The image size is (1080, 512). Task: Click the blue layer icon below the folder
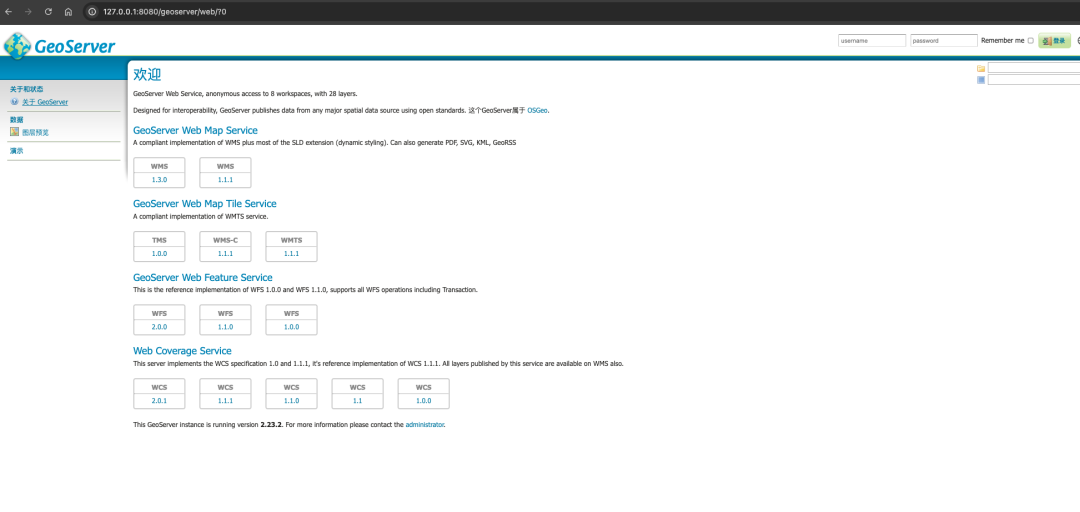pos(981,80)
